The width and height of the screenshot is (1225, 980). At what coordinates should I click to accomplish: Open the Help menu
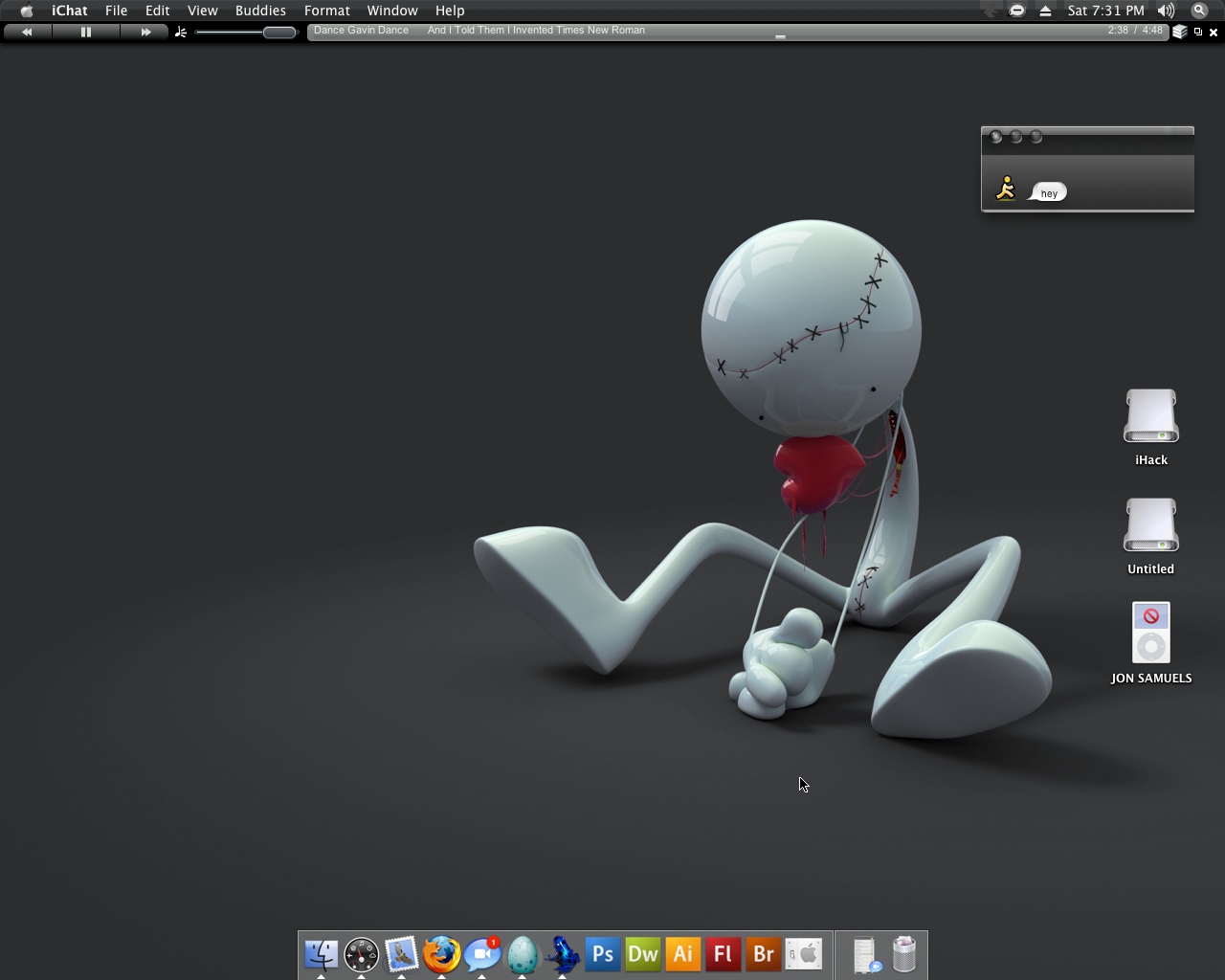(450, 11)
